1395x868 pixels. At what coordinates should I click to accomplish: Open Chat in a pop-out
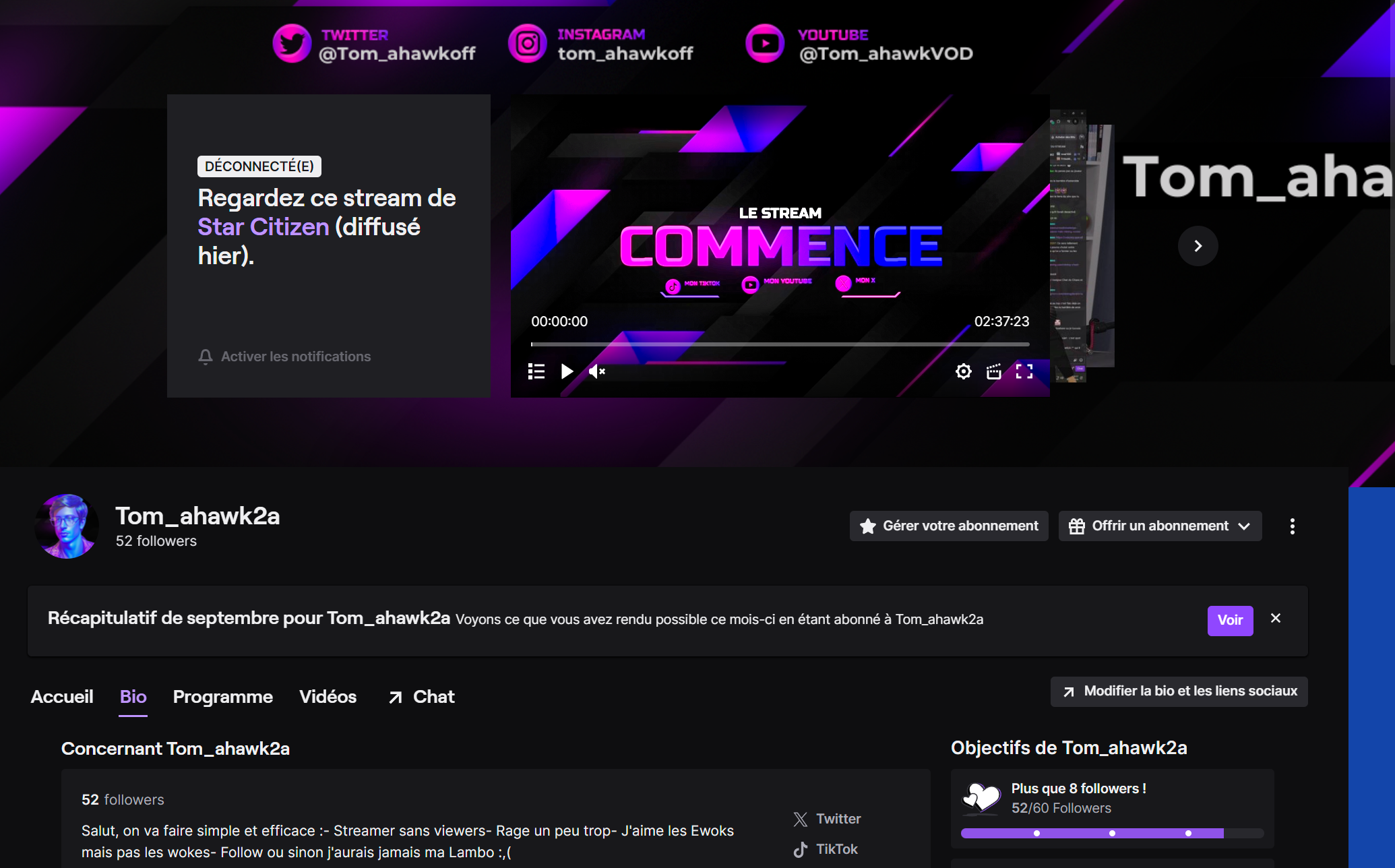[x=422, y=697]
